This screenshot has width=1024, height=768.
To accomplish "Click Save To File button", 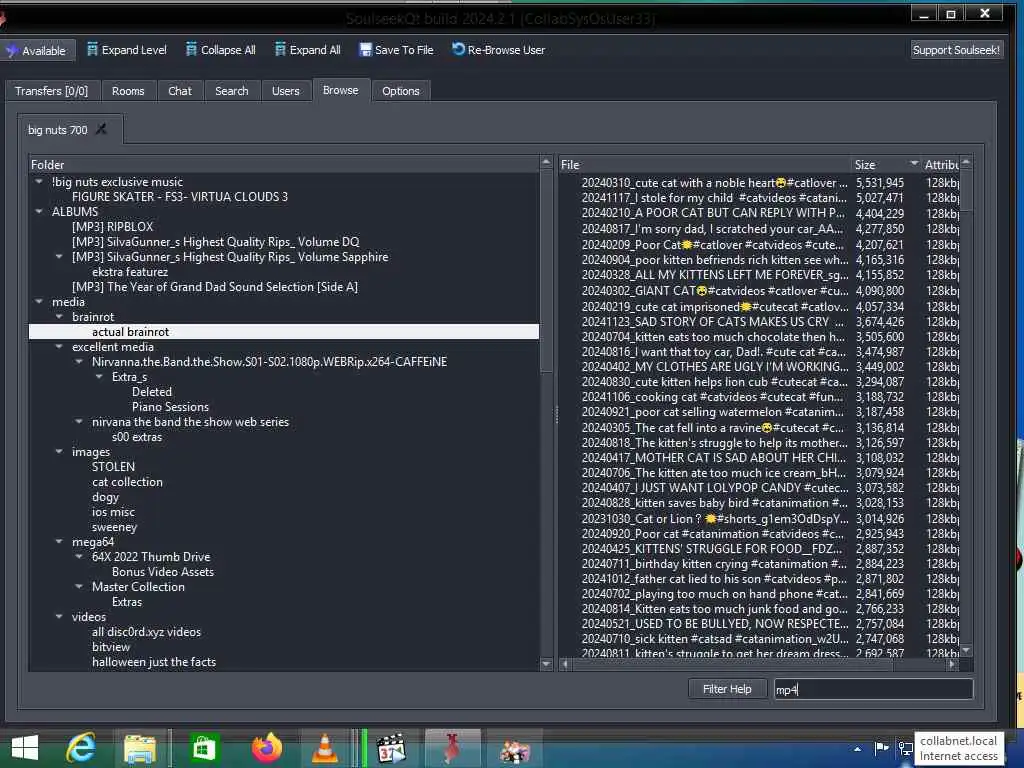I will (396, 50).
